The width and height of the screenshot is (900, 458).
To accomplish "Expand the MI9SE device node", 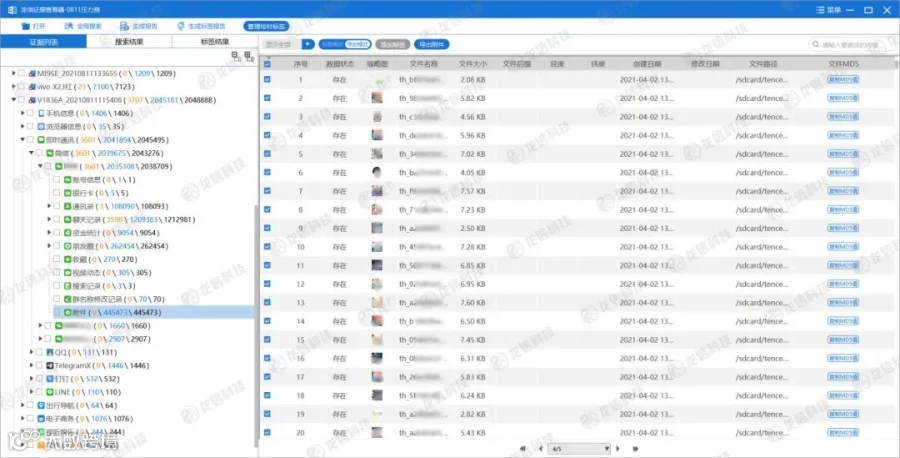I will 14,73.
